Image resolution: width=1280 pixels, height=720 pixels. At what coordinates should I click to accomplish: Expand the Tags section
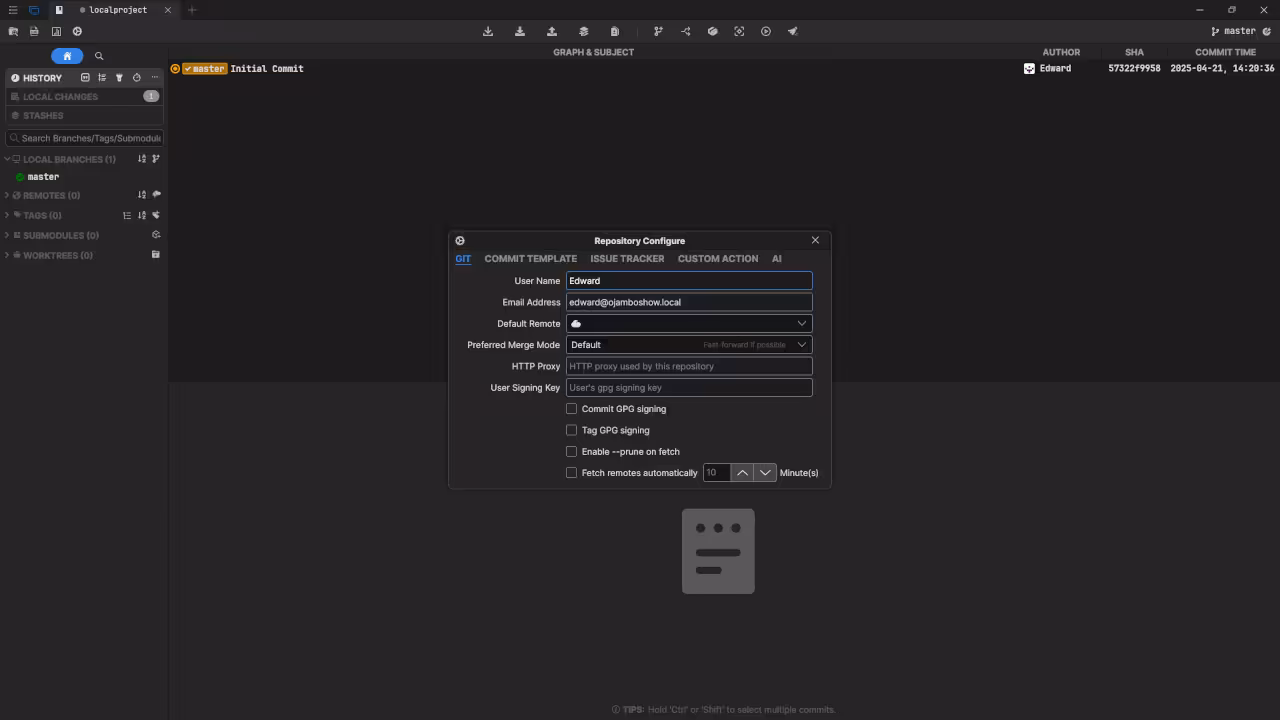click(x=7, y=215)
